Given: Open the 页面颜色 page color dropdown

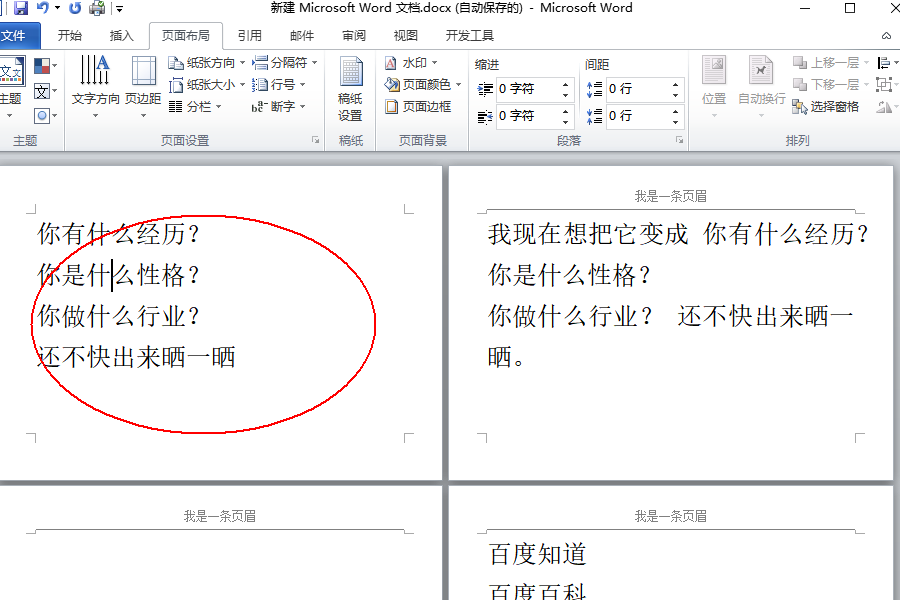Looking at the screenshot, I should click(423, 85).
